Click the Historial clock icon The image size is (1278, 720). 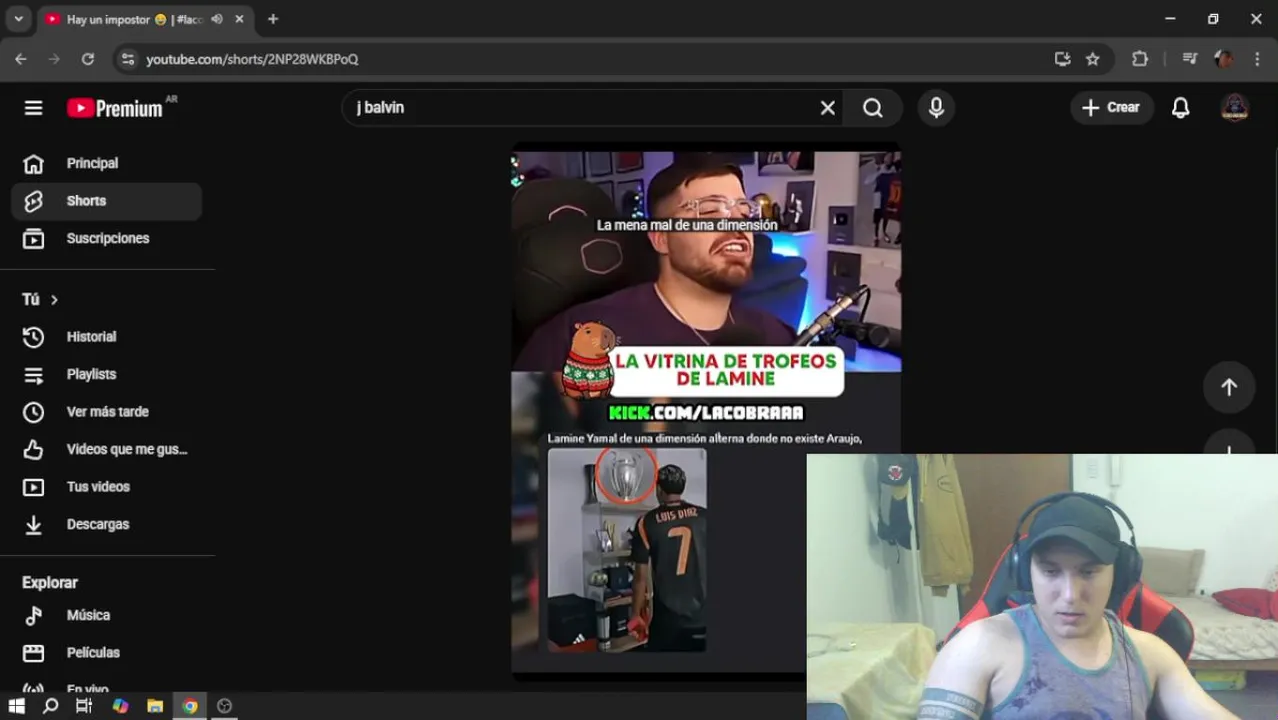pos(34,337)
